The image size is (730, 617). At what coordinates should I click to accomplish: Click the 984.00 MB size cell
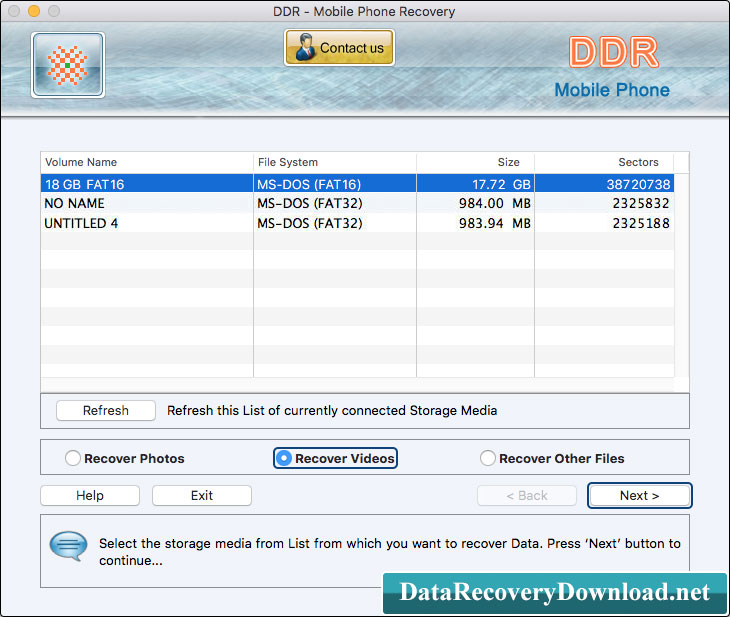(x=475, y=203)
